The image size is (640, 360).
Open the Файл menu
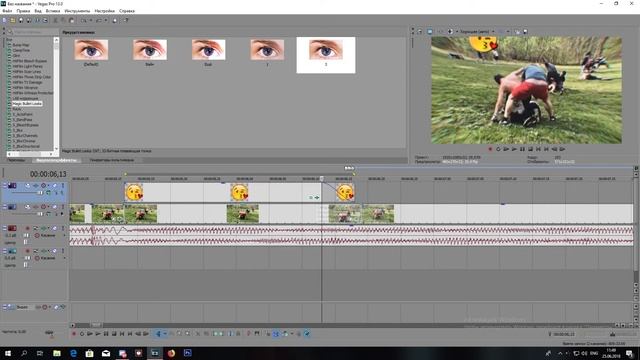tap(7, 11)
